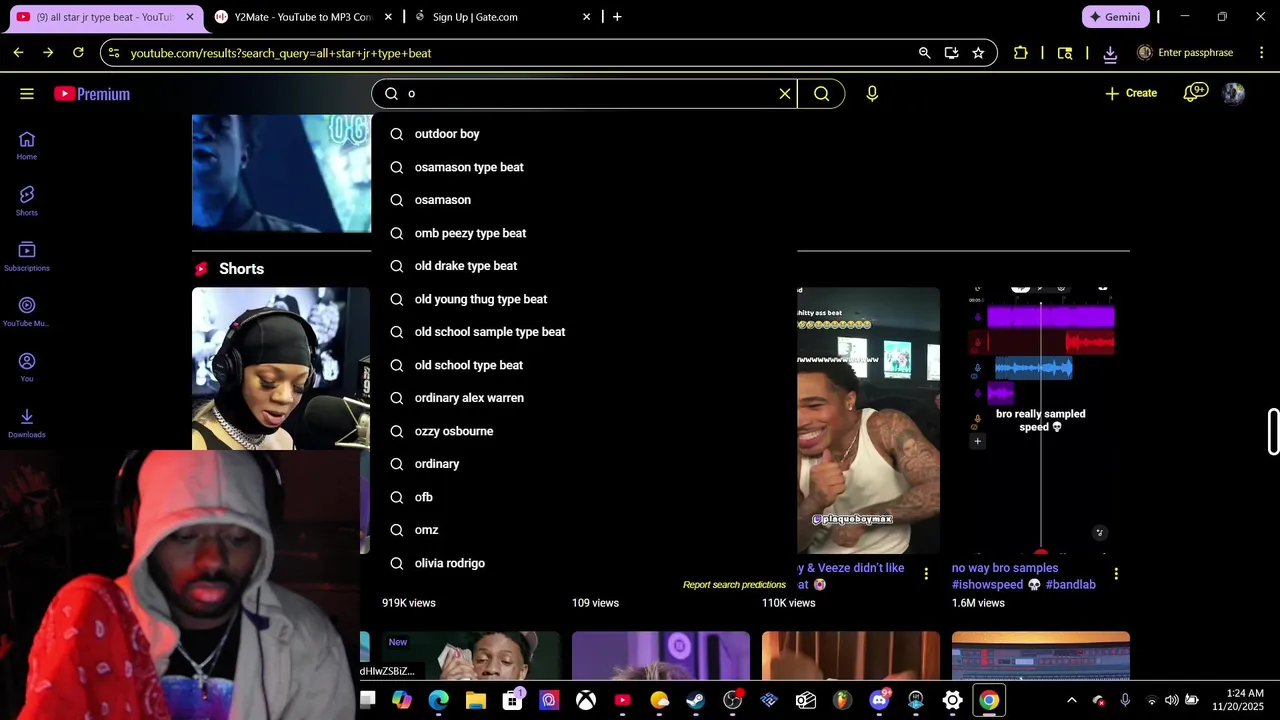Start voice search with microphone icon
This screenshot has width=1280, height=720.
[x=872, y=94]
